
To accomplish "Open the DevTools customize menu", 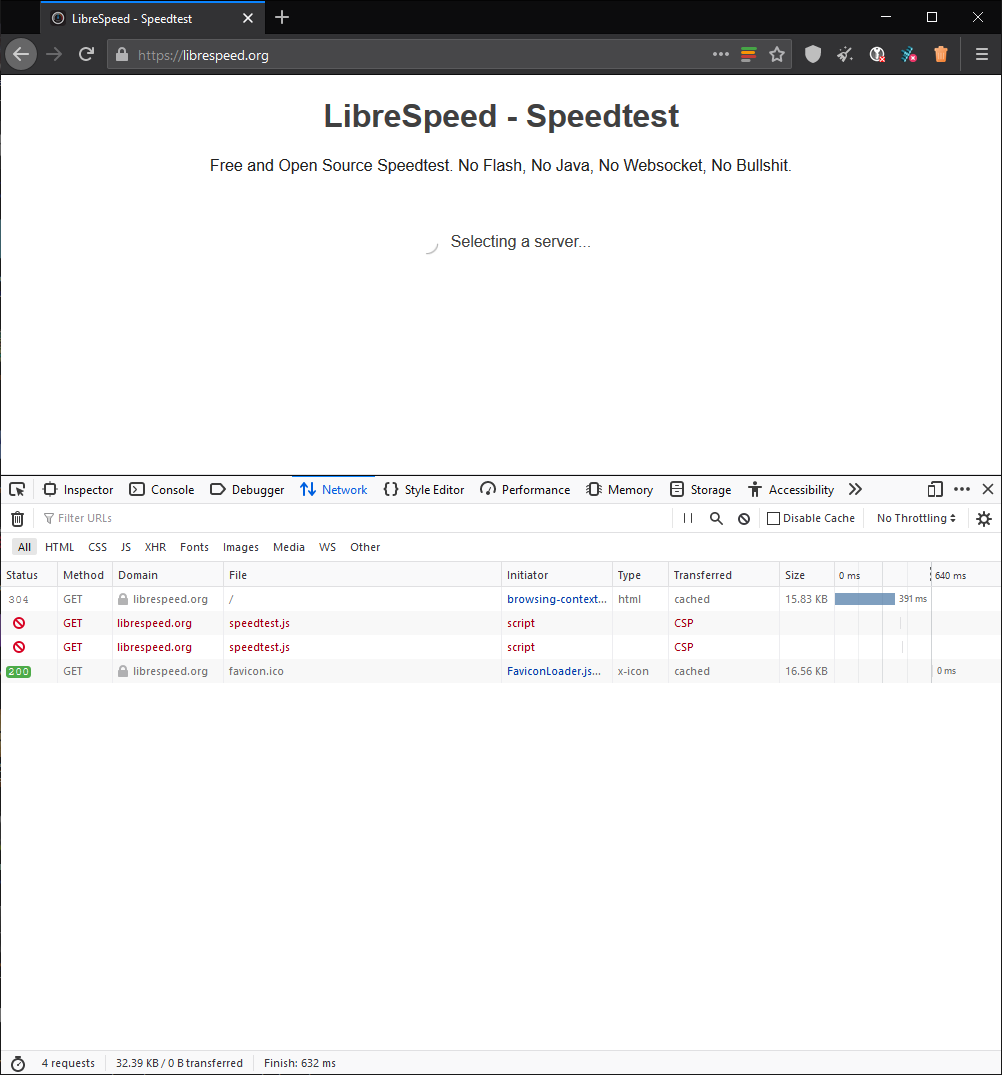I will tap(961, 489).
